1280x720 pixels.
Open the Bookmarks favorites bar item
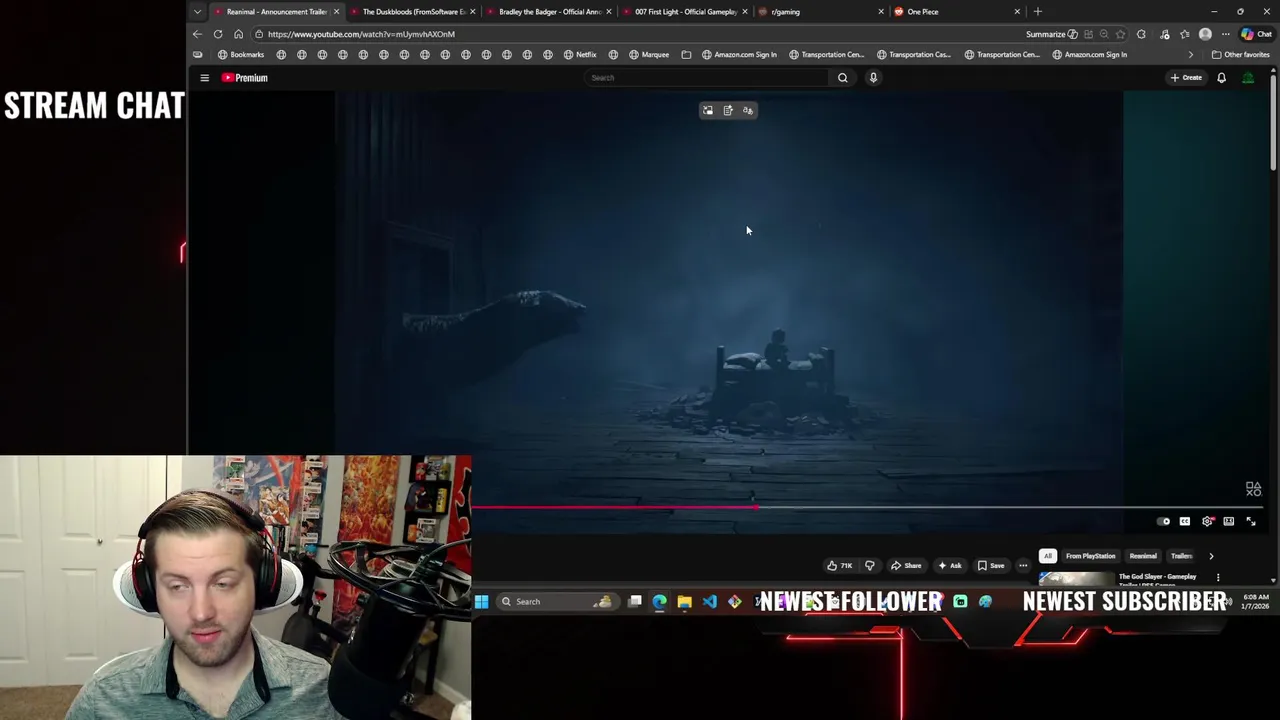241,55
